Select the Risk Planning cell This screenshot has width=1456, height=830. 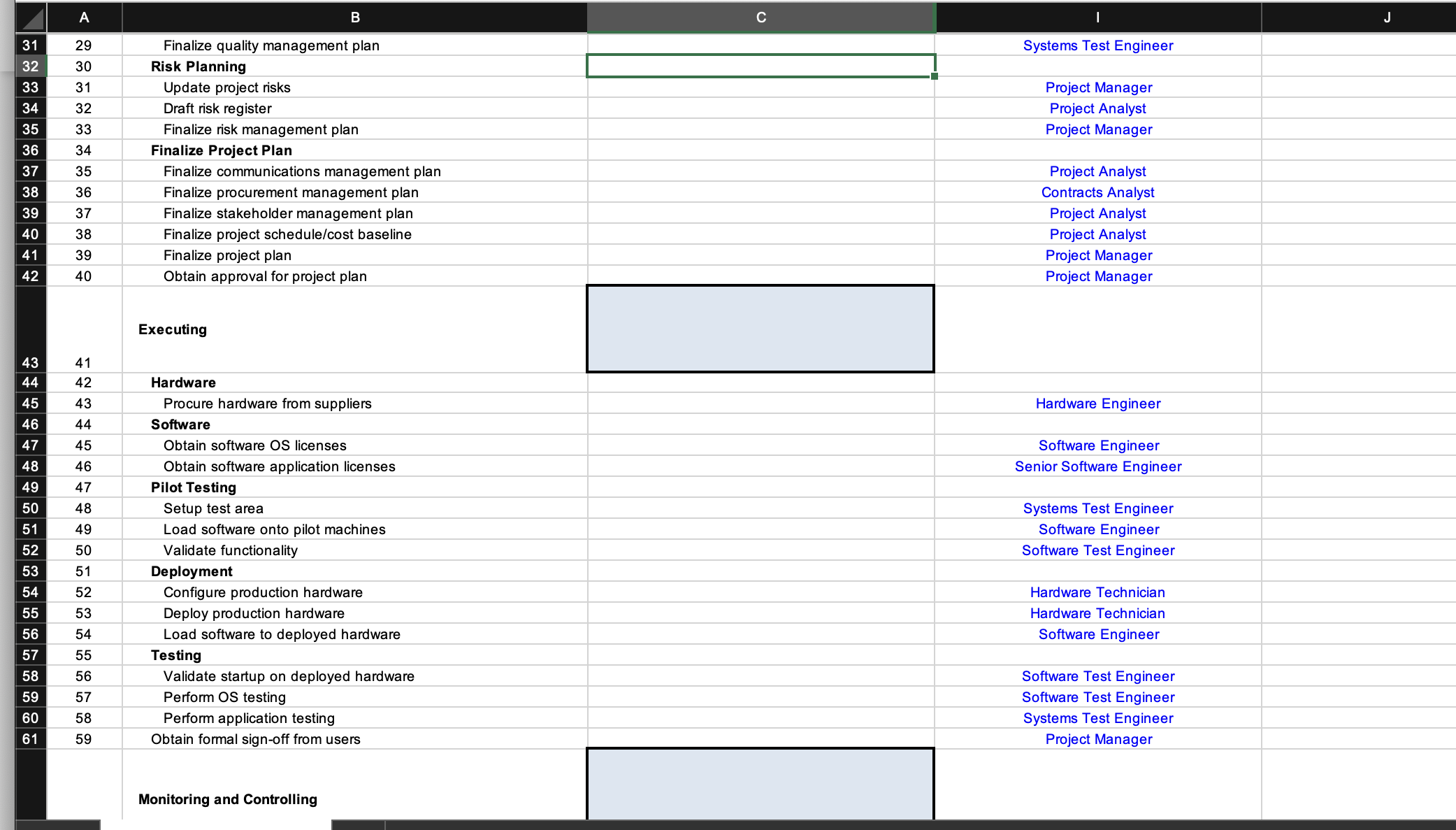tap(199, 66)
